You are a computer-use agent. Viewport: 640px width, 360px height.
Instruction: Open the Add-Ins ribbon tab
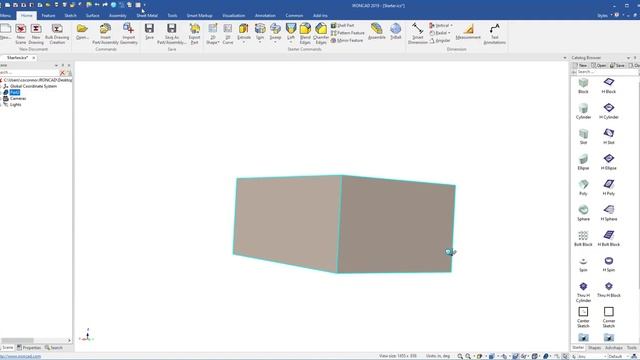pos(320,16)
